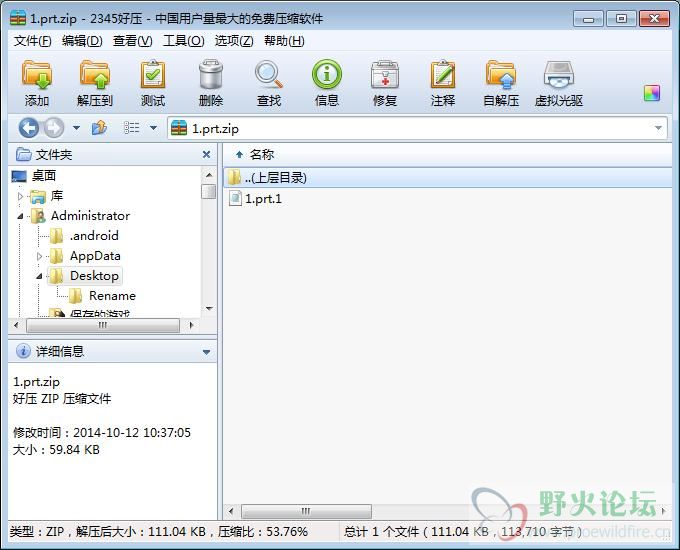The height and width of the screenshot is (550, 680).
Task: Select the ..(上层目录) row
Action: (x=448, y=177)
